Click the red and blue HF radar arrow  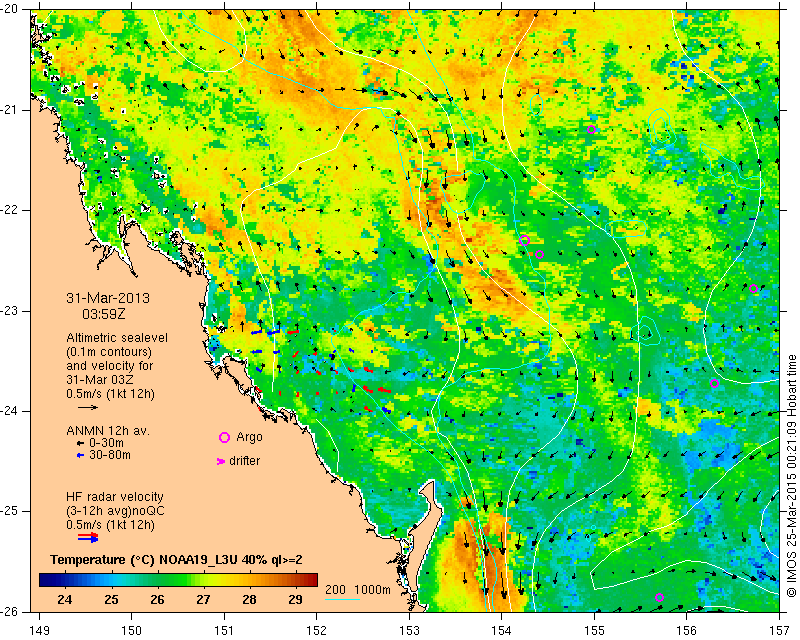tap(88, 537)
